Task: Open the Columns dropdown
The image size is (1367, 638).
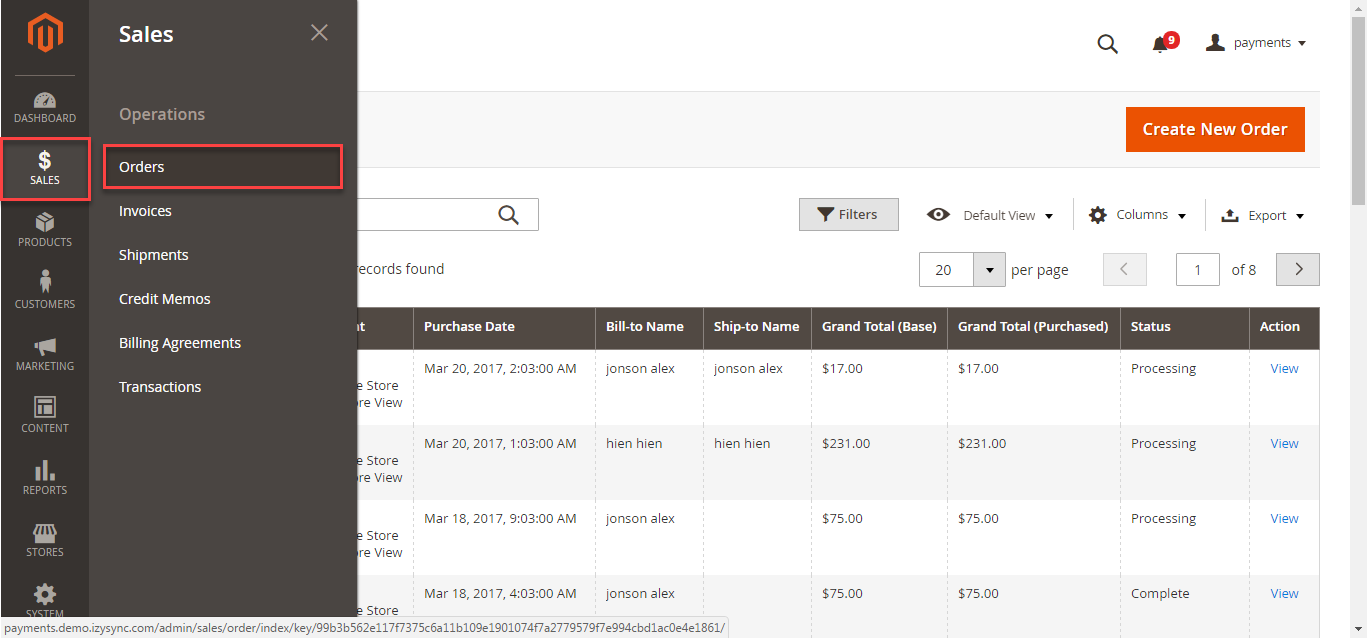Action: [x=1138, y=215]
